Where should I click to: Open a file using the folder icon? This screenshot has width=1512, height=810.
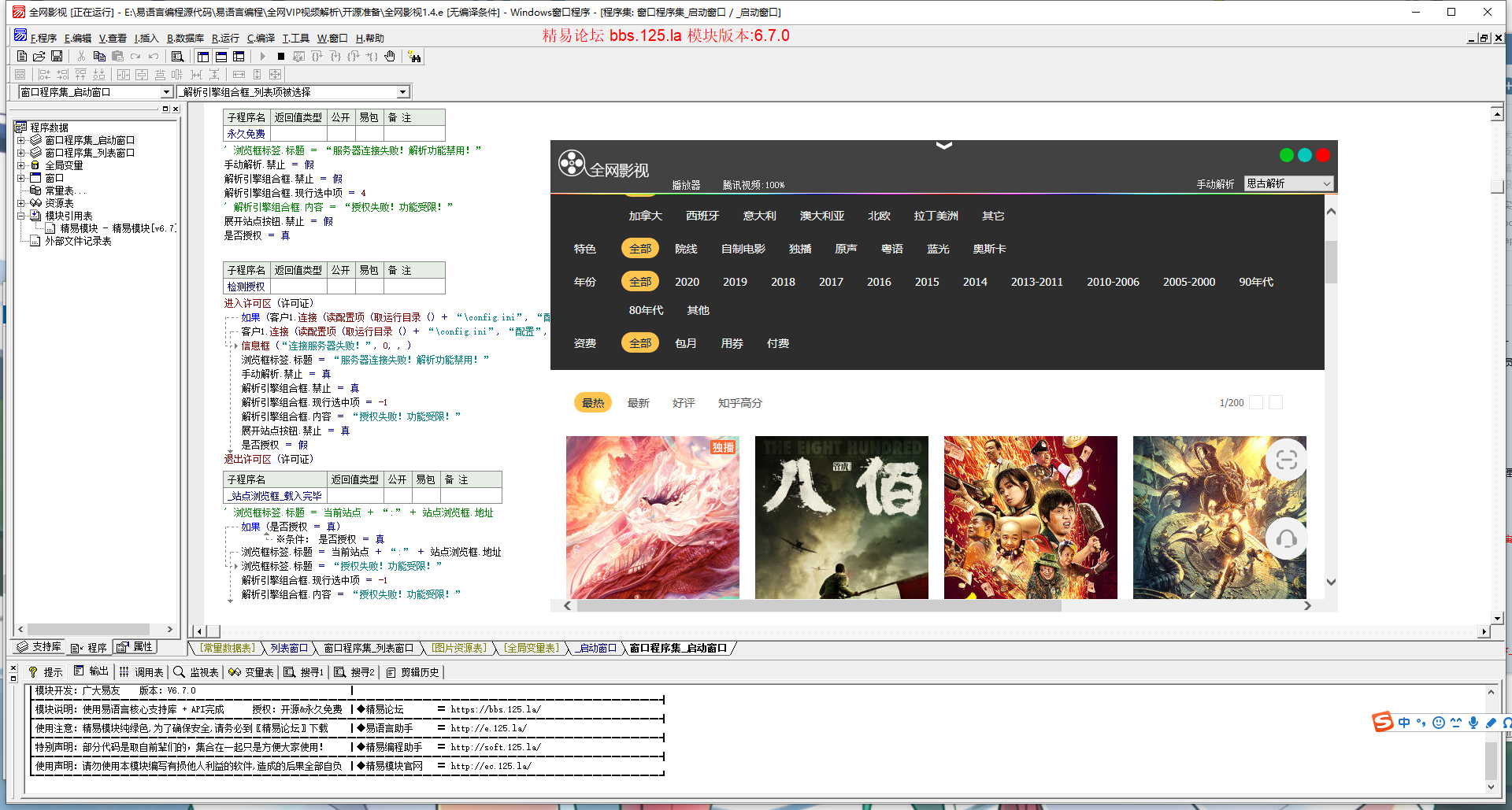pos(39,57)
